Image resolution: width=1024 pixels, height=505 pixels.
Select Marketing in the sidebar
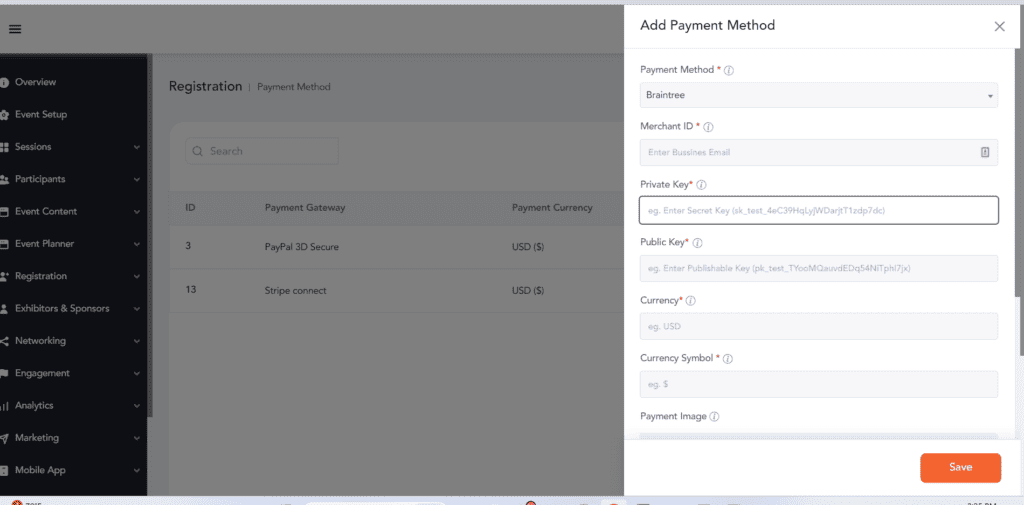coord(37,438)
